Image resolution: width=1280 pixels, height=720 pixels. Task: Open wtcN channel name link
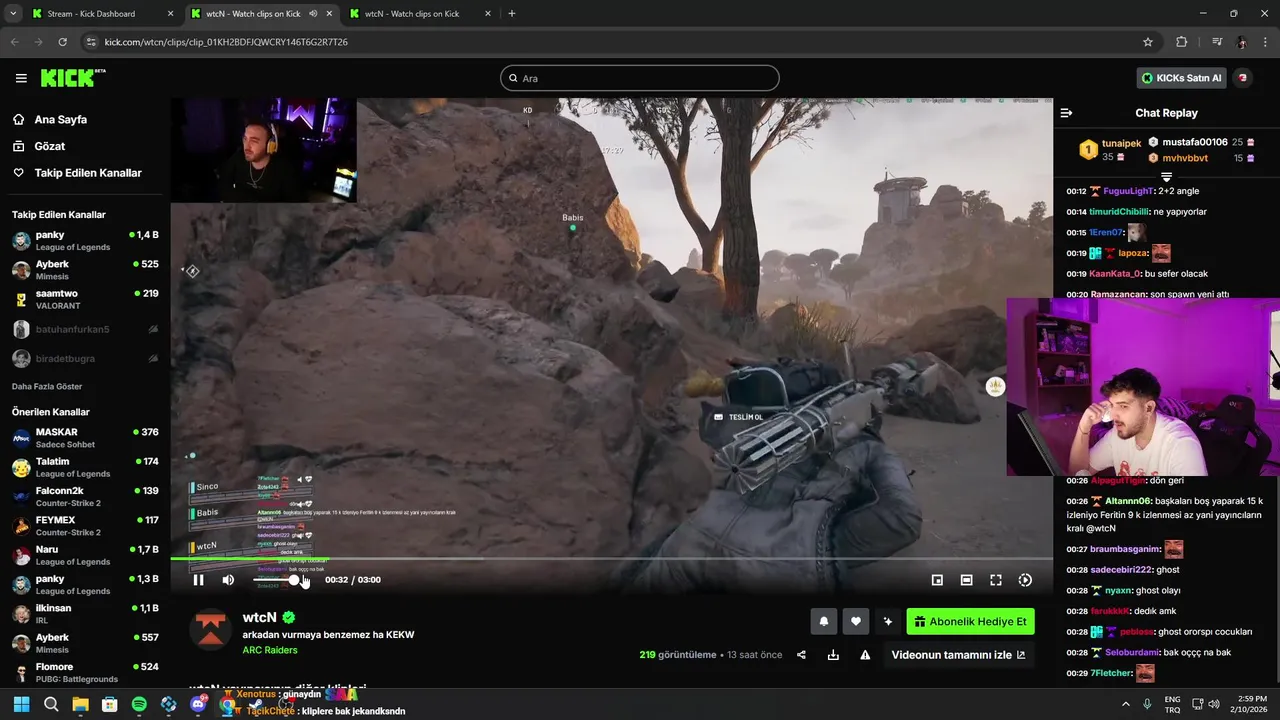[259, 617]
